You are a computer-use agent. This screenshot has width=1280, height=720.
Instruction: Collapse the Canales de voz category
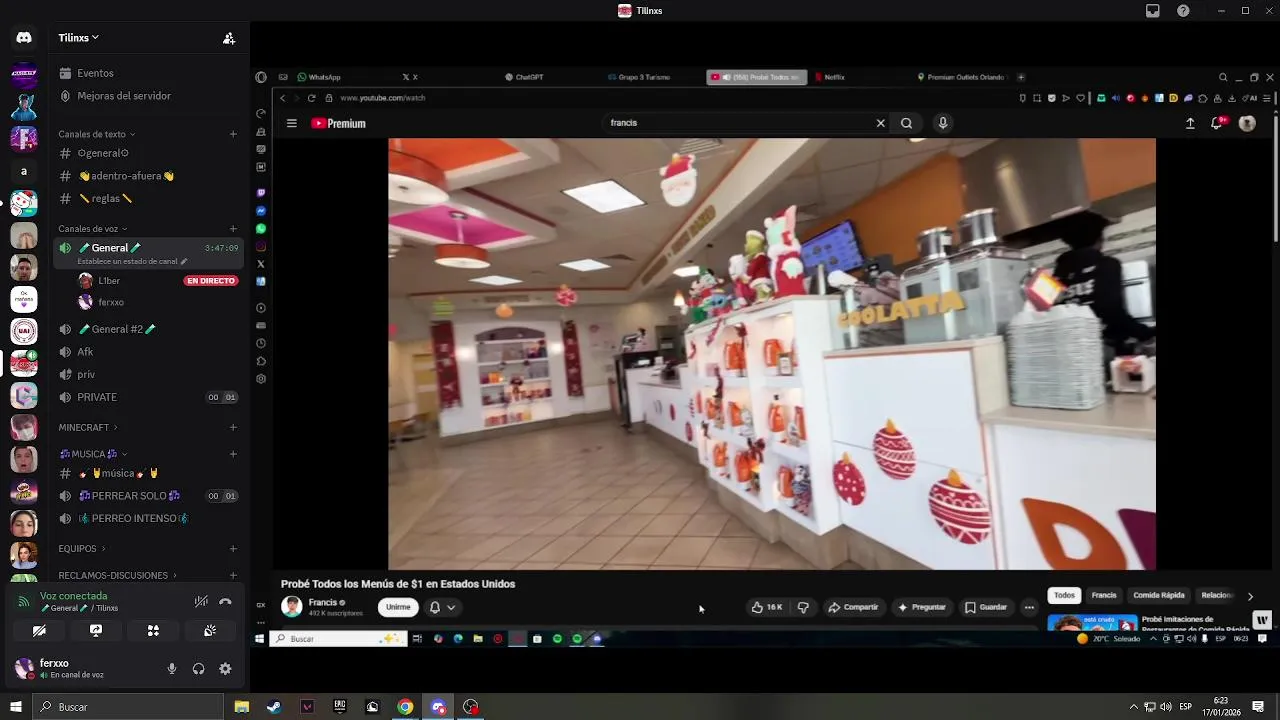tap(92, 229)
